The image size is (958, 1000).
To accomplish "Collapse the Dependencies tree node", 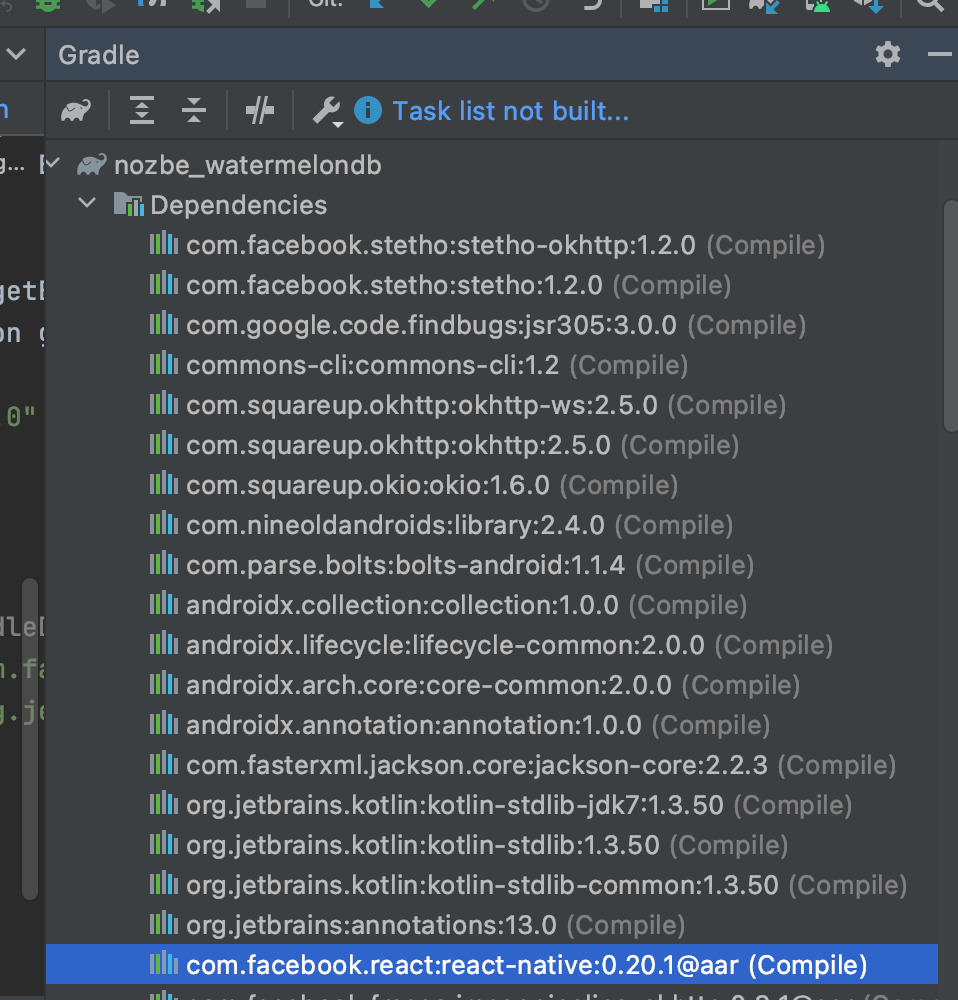I will [87, 203].
